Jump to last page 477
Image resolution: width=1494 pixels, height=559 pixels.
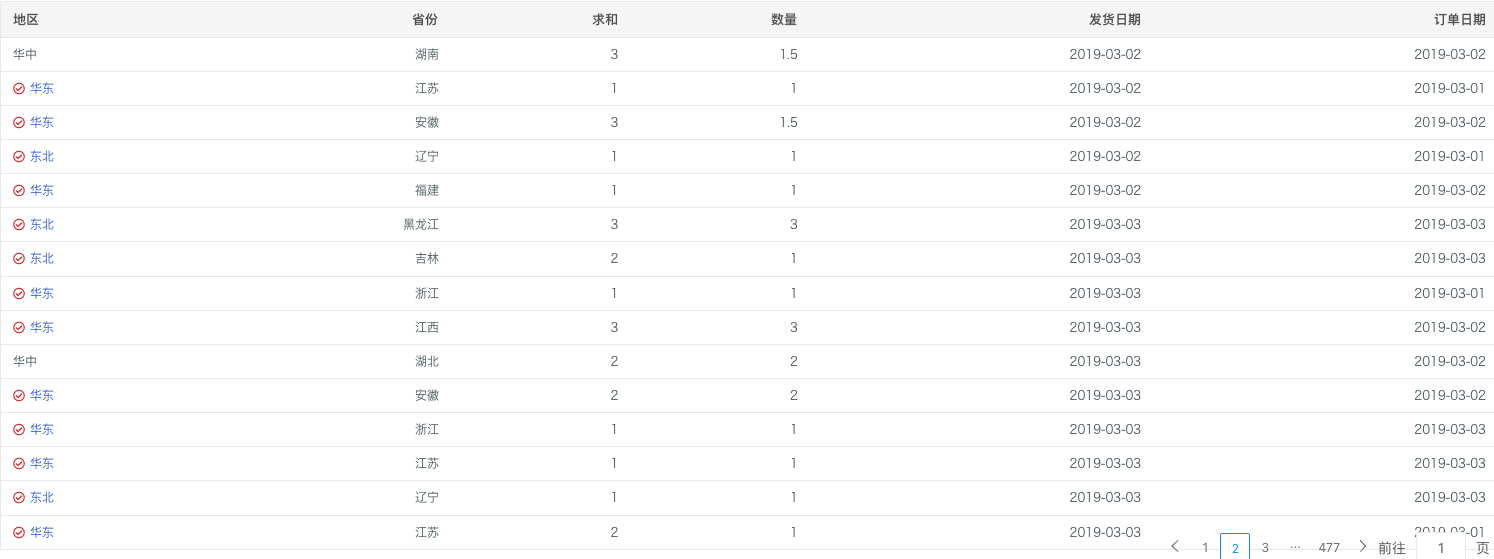[x=1329, y=548]
